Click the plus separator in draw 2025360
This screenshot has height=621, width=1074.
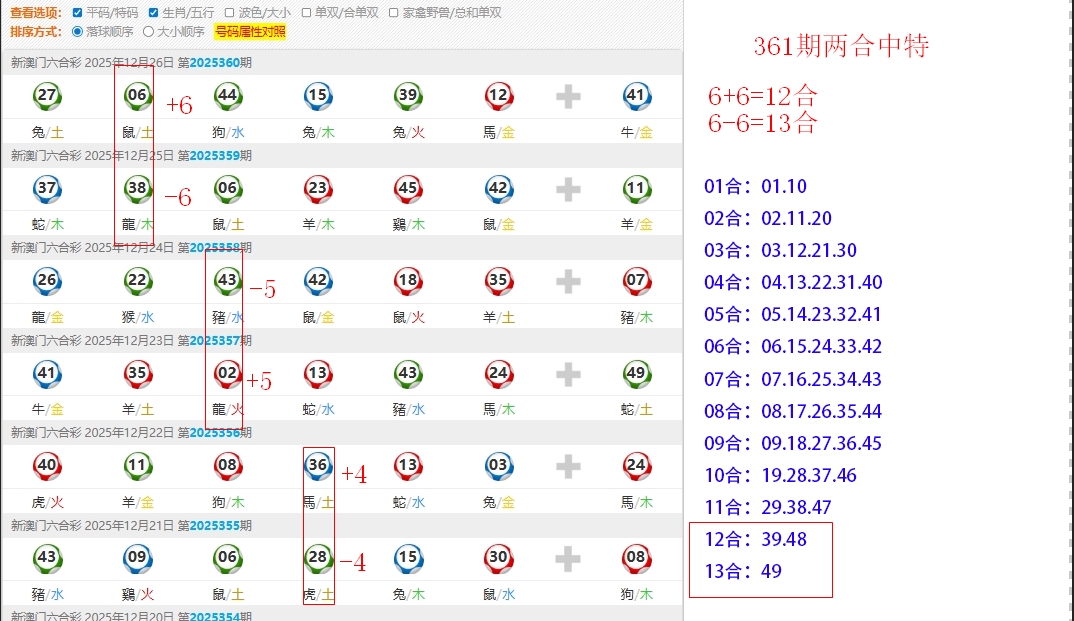[x=568, y=97]
